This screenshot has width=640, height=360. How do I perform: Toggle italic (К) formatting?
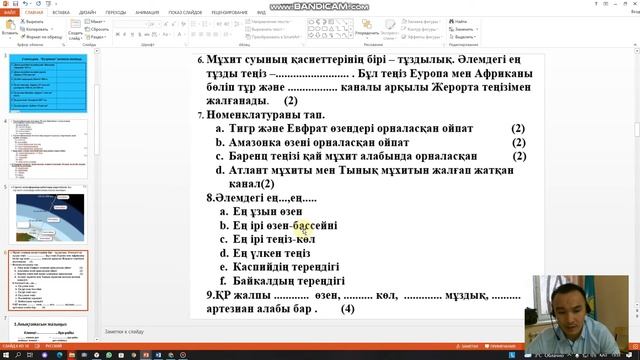[x=125, y=35]
